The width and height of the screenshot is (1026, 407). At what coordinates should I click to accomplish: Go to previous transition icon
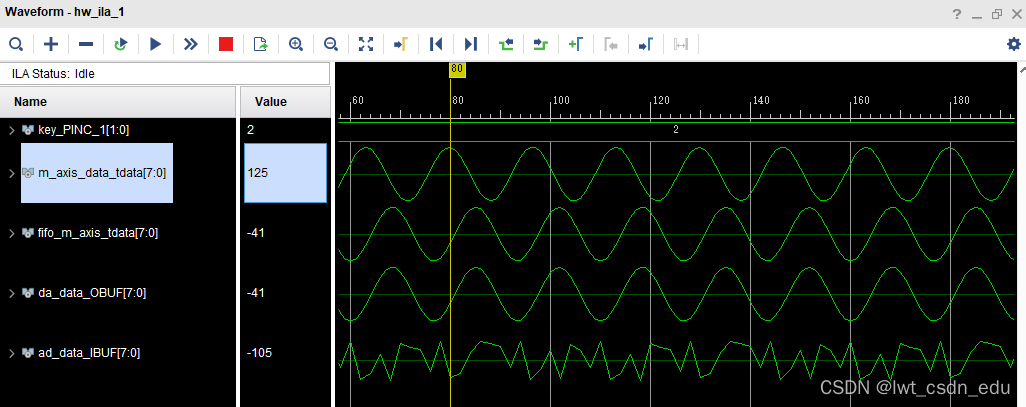pos(506,44)
